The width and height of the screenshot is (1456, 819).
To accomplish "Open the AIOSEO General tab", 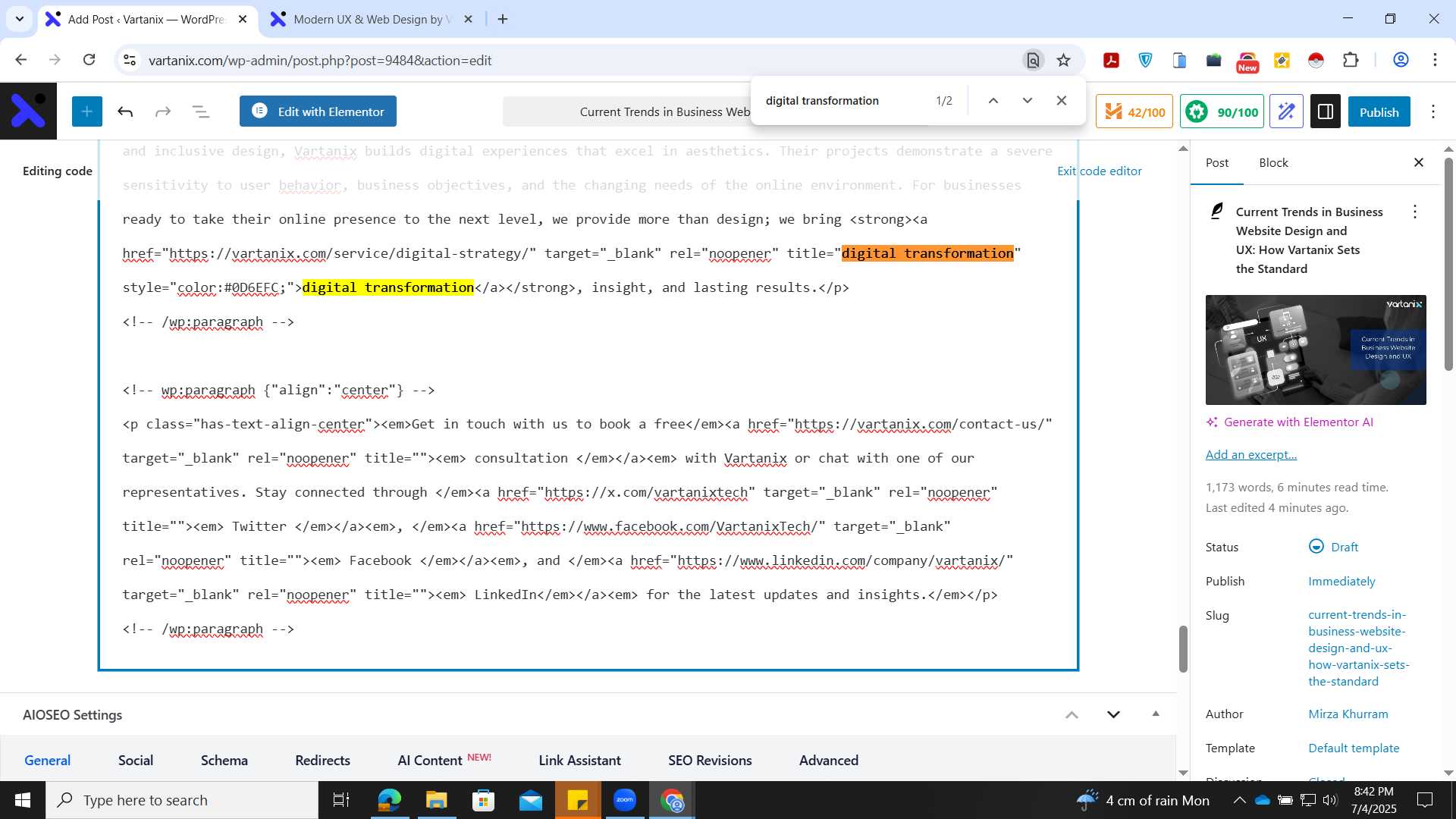I will (47, 760).
